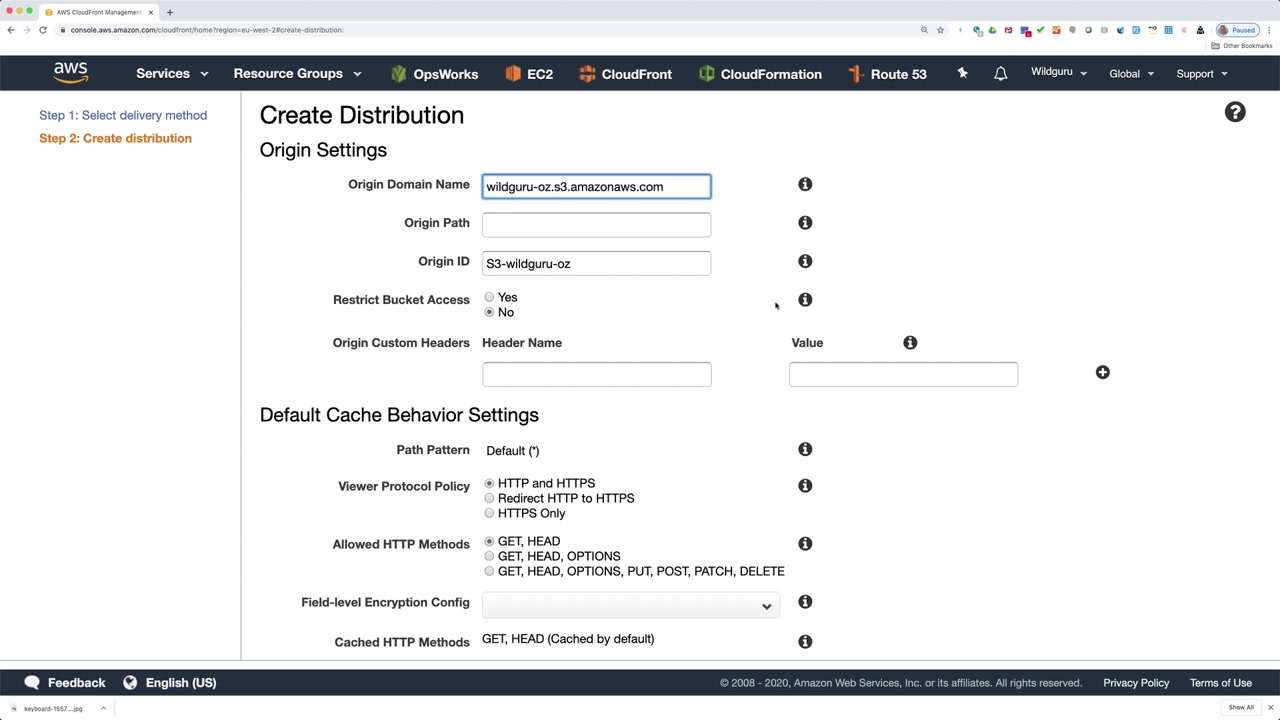Go back to Step 1: Select delivery method
The width and height of the screenshot is (1280, 720).
pos(123,115)
